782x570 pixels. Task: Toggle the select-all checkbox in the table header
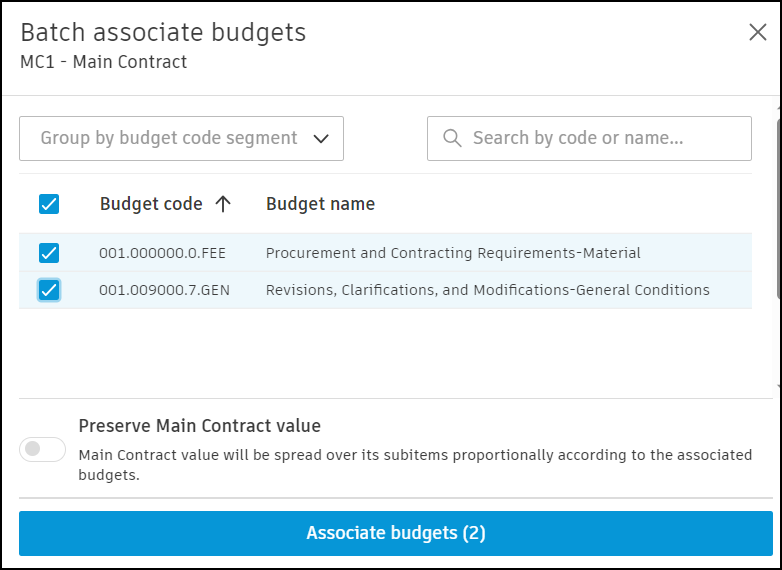pyautogui.click(x=49, y=204)
